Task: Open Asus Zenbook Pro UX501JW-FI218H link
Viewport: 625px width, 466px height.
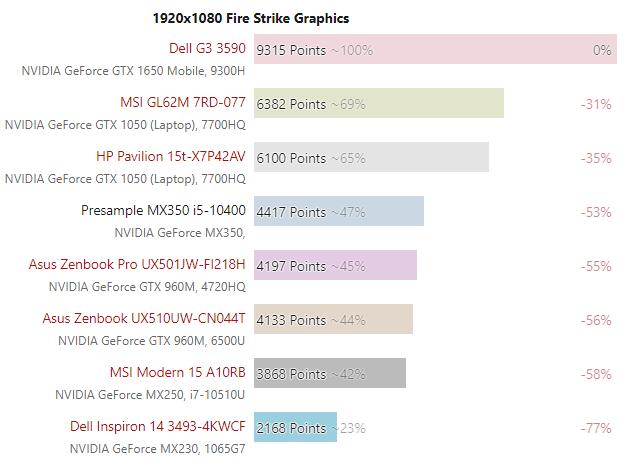Action: [144, 264]
